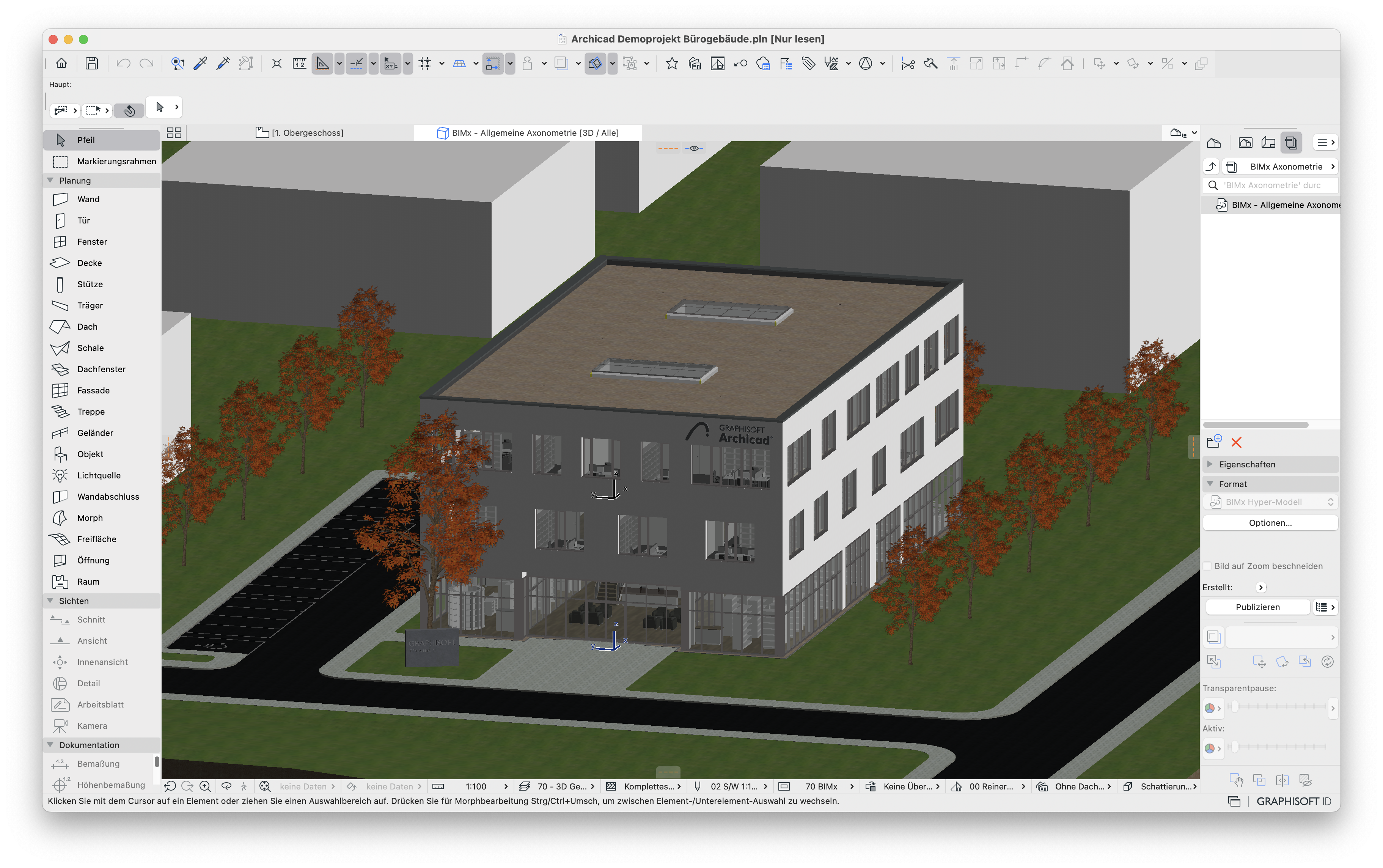Select the Stütze column tool
Screen dimensions: 1383x868
coord(102,284)
